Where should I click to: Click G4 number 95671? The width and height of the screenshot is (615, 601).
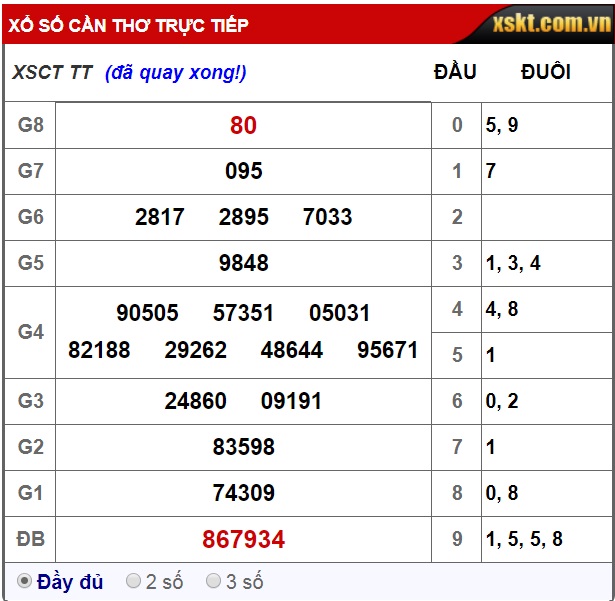[387, 350]
